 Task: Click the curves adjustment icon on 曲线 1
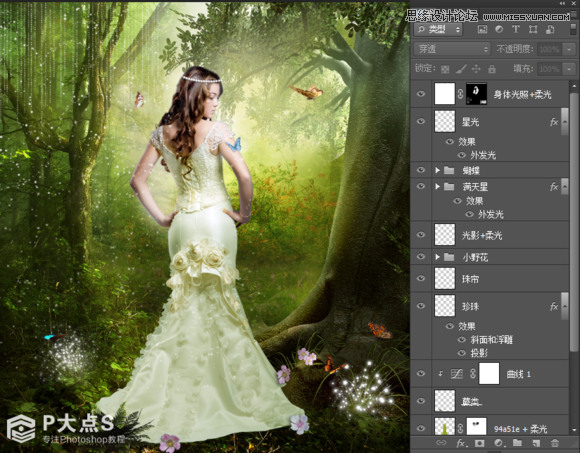tap(457, 374)
